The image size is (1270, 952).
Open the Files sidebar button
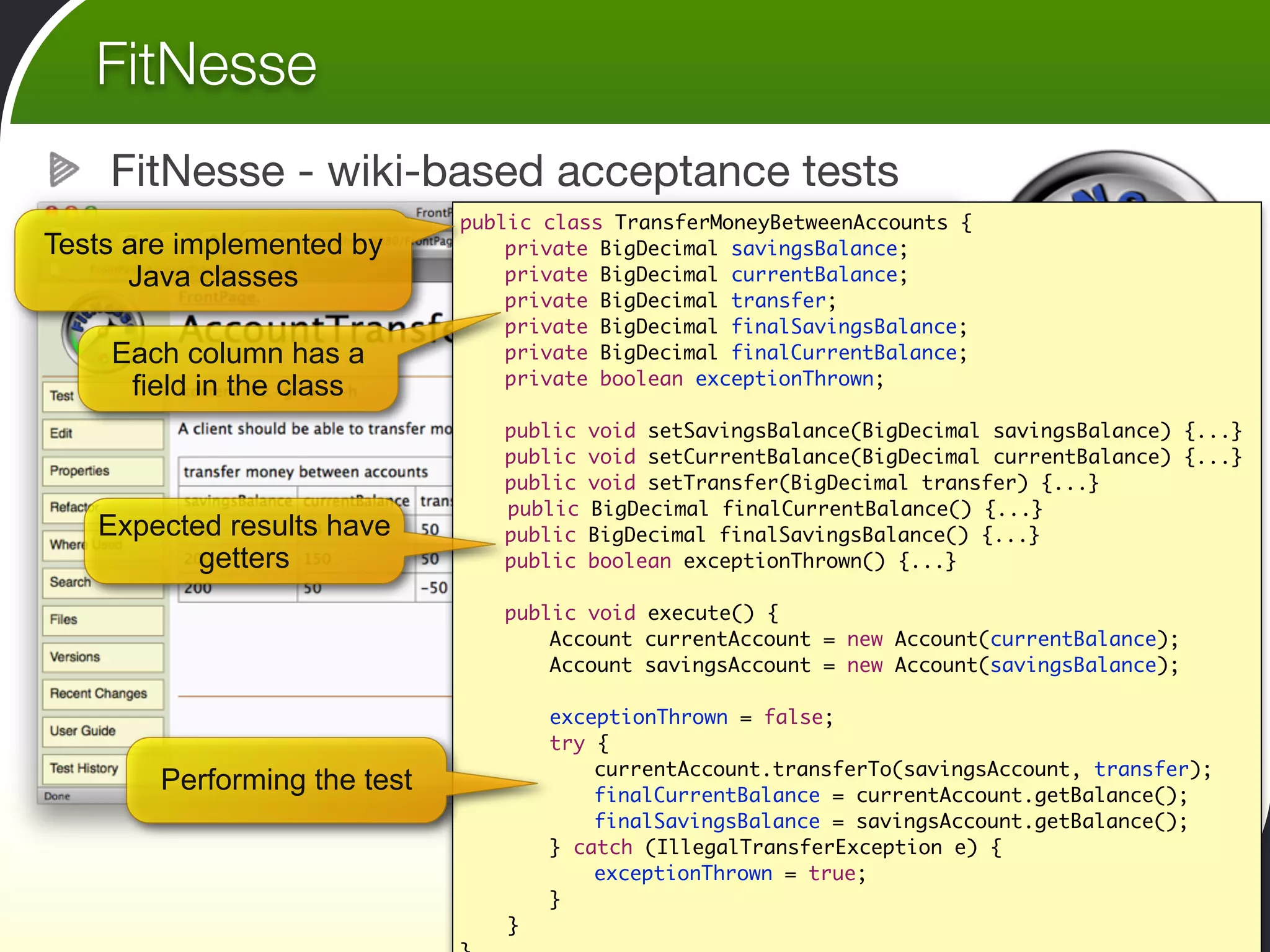click(x=103, y=620)
